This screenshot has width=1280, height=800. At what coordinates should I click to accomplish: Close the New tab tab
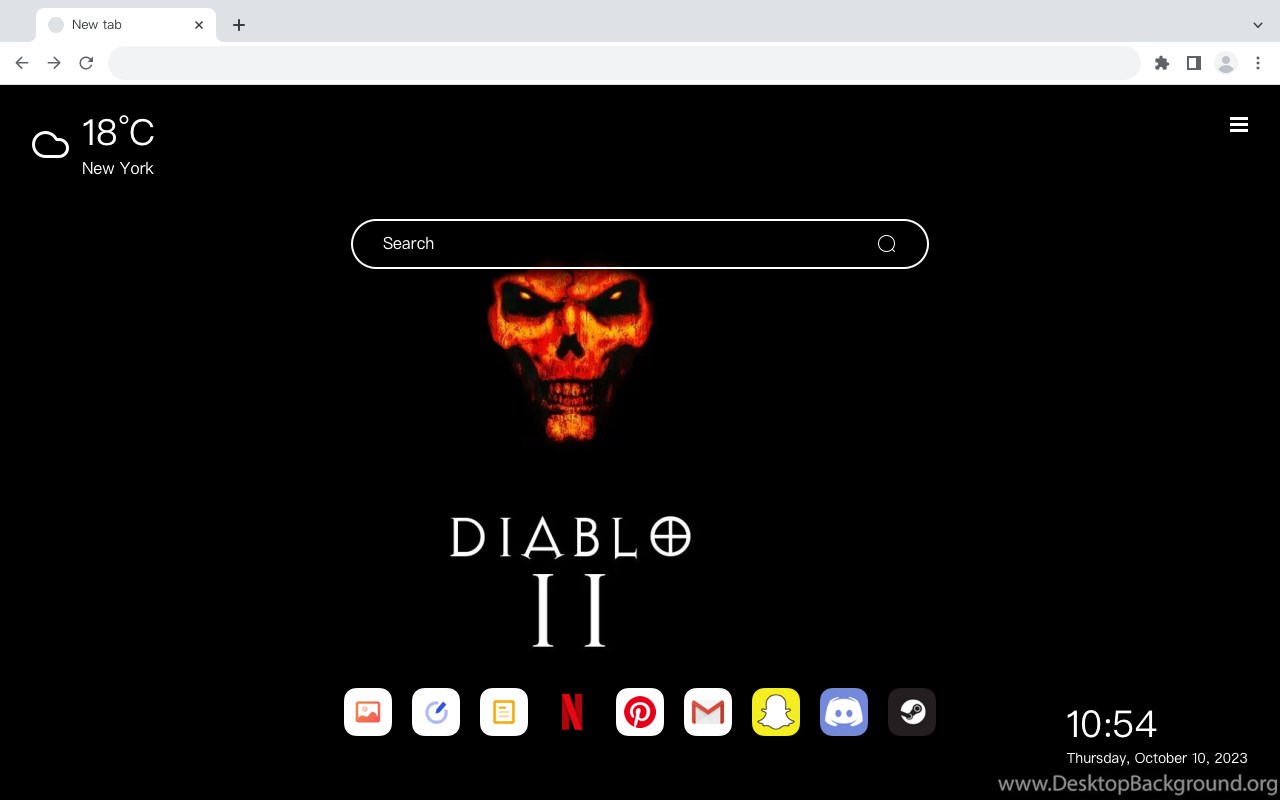(199, 25)
